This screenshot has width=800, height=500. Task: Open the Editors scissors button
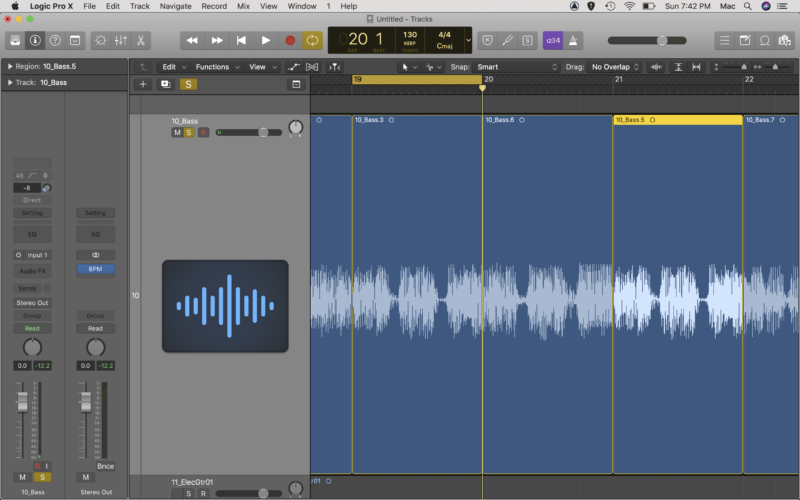(141, 40)
